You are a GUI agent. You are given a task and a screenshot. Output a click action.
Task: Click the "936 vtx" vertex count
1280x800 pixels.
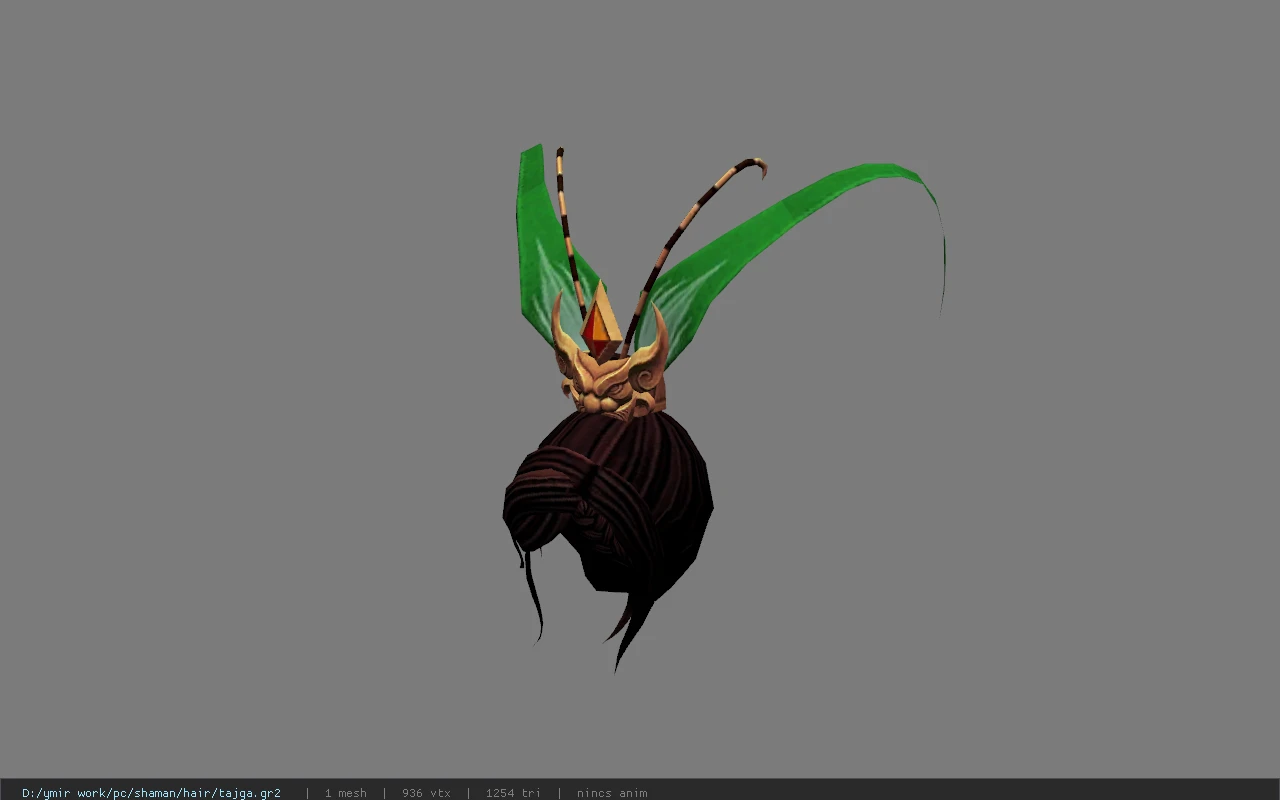[x=426, y=793]
